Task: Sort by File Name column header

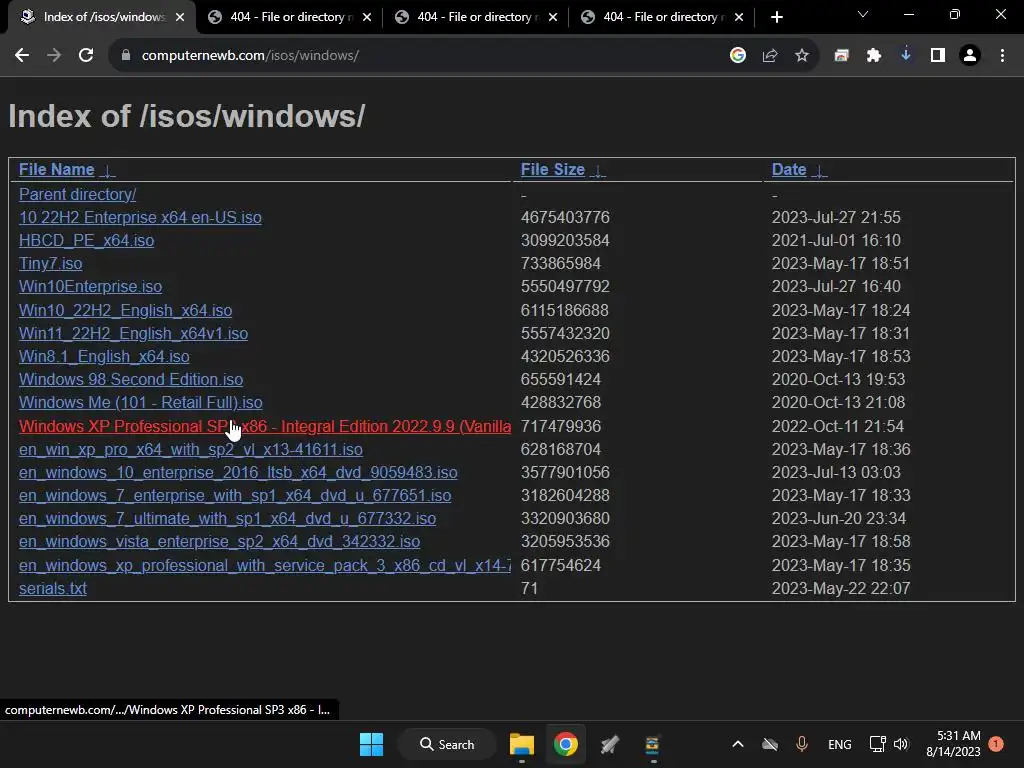Action: (56, 170)
